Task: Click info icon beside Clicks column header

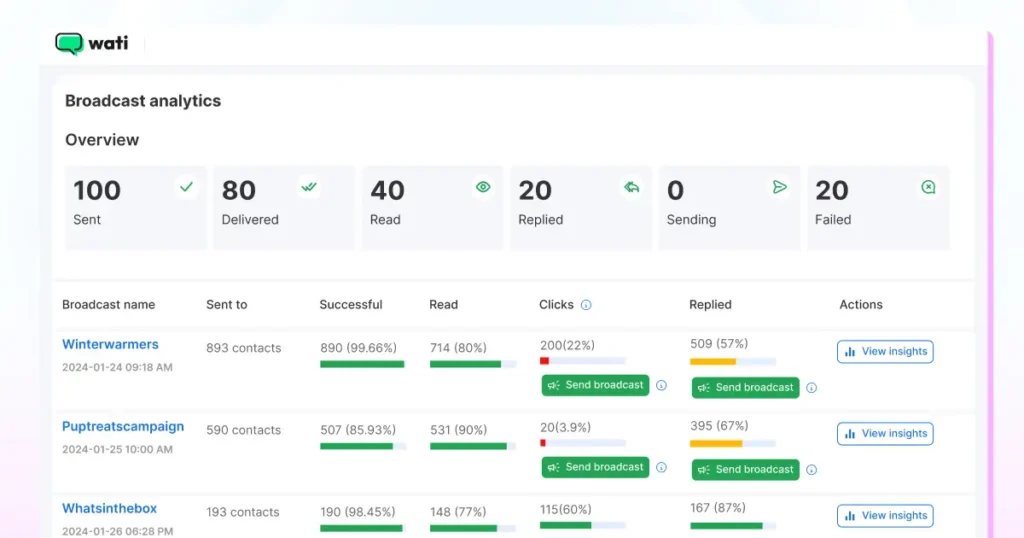Action: click(x=586, y=305)
